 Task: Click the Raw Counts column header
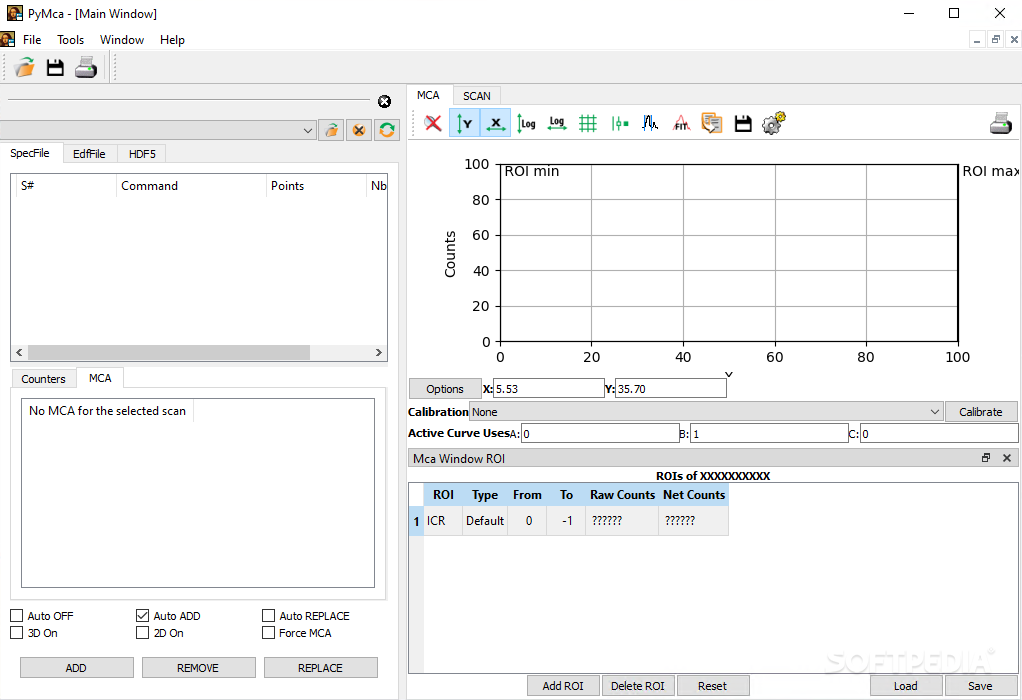click(x=622, y=495)
